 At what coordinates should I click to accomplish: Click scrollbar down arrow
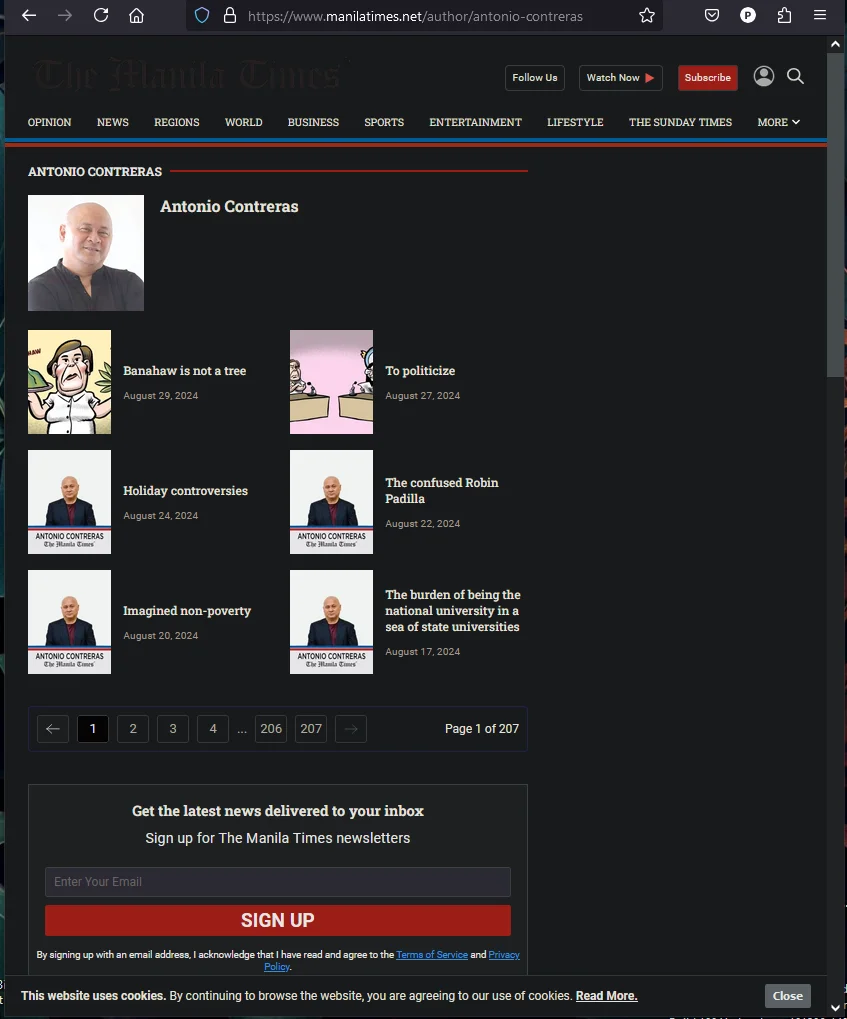[835, 1008]
